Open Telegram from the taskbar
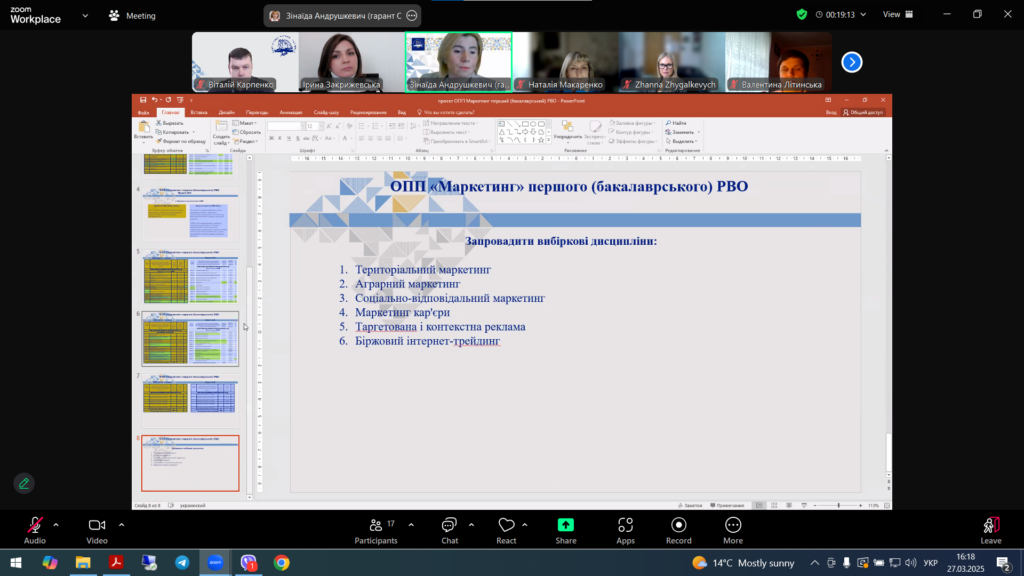 click(182, 562)
